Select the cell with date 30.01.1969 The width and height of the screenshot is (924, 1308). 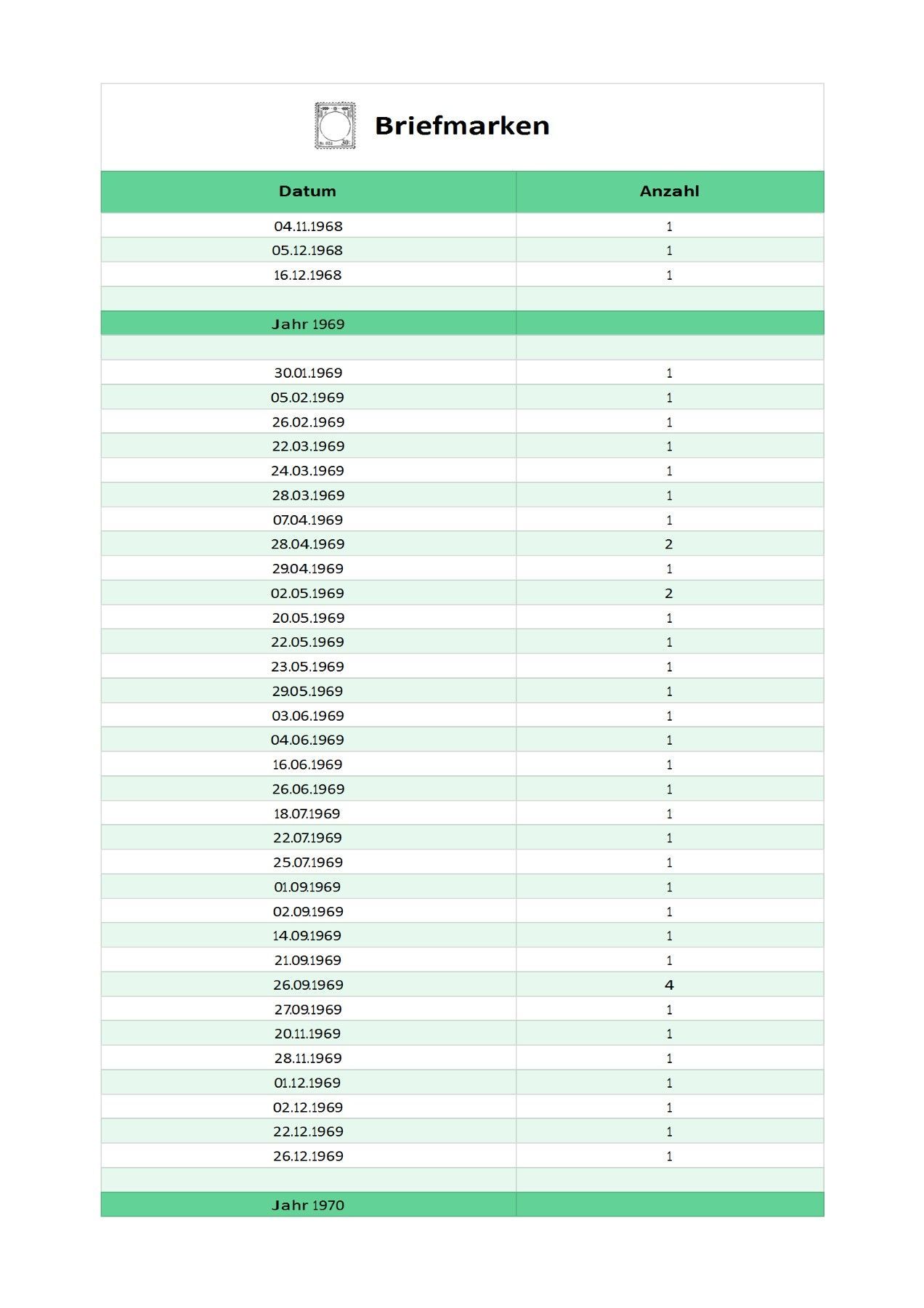308,373
